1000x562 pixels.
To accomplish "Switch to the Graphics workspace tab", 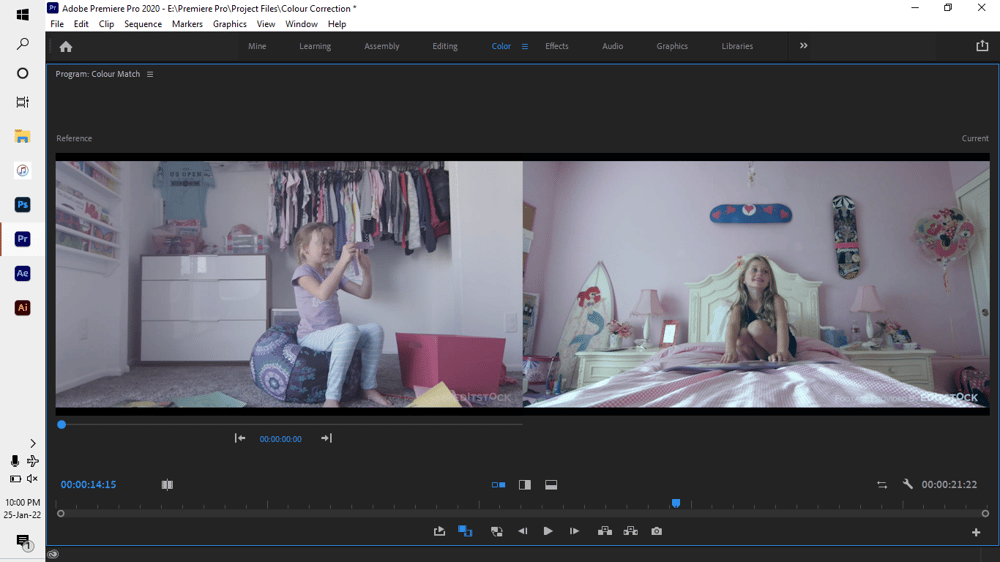I will [672, 46].
